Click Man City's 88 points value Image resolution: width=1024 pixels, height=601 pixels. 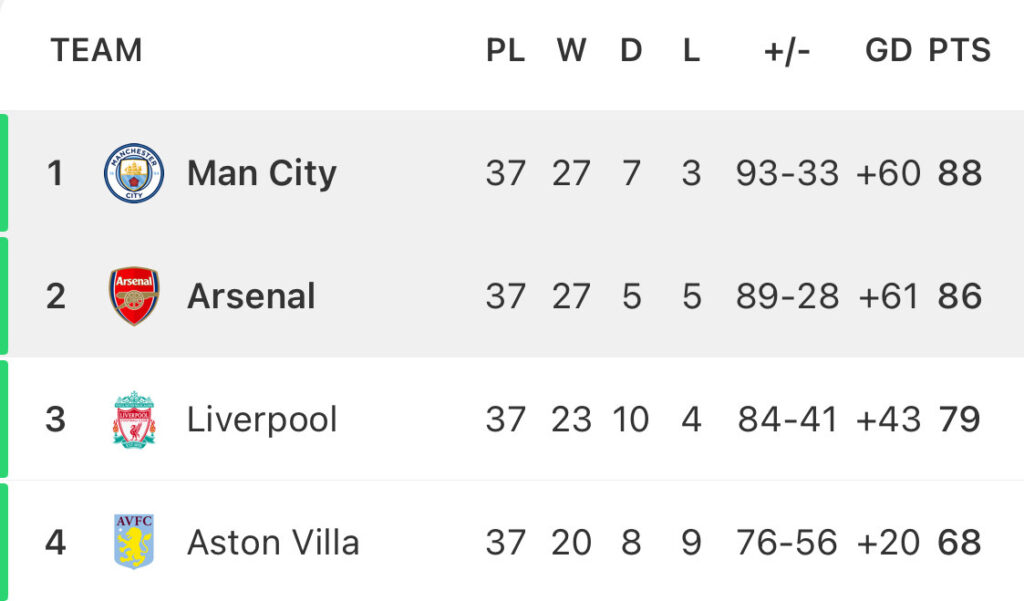pos(959,173)
